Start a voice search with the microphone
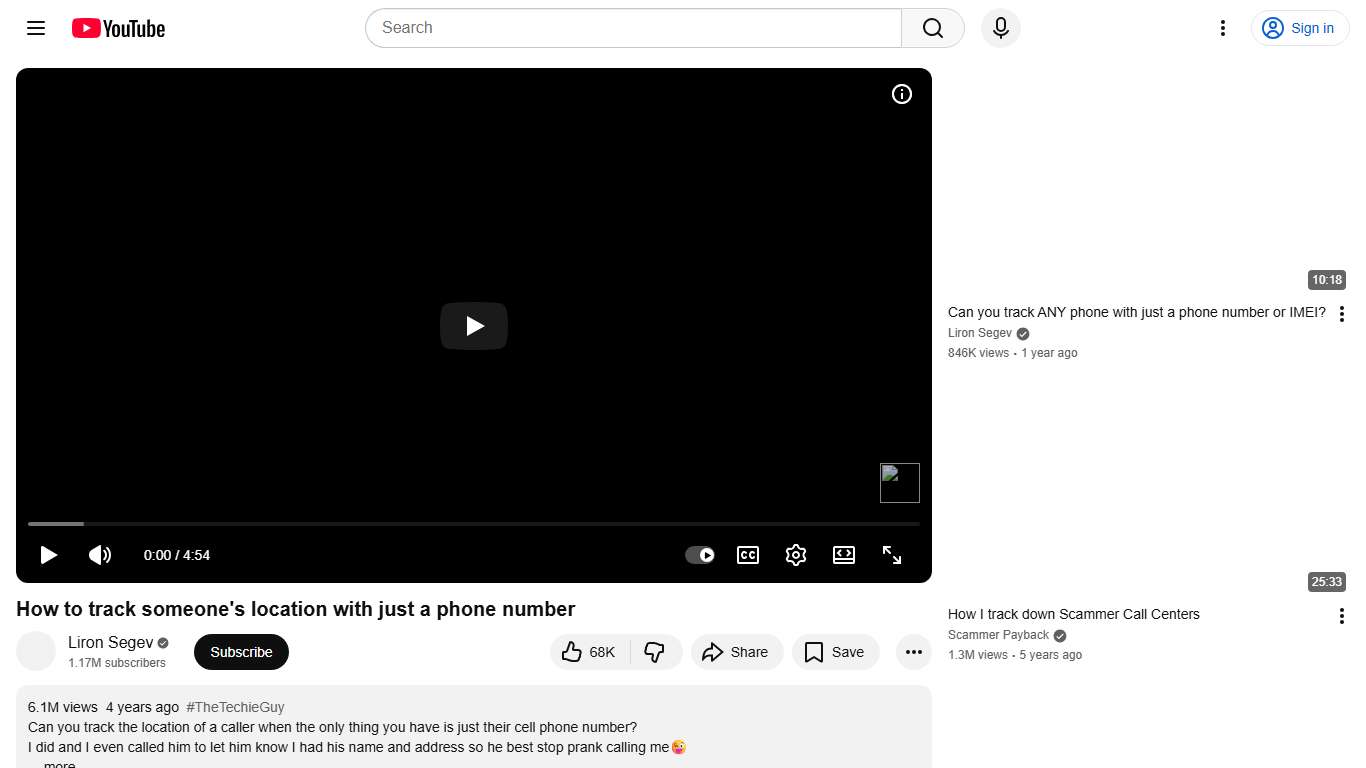This screenshot has height=768, width=1366. coord(1000,28)
